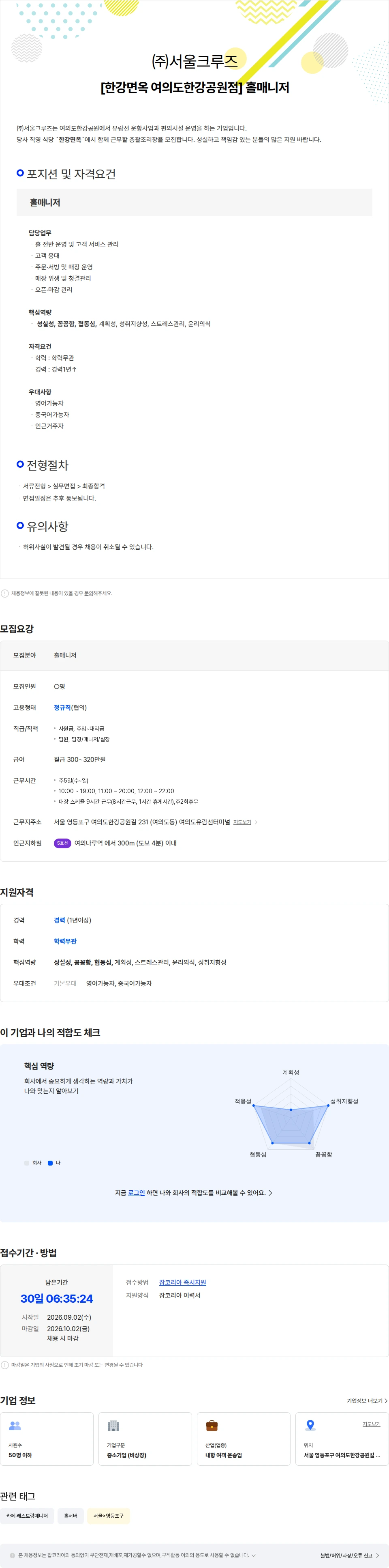This screenshot has height=1568, width=389.
Task: Click the 정규직 employment type text
Action: point(62,707)
